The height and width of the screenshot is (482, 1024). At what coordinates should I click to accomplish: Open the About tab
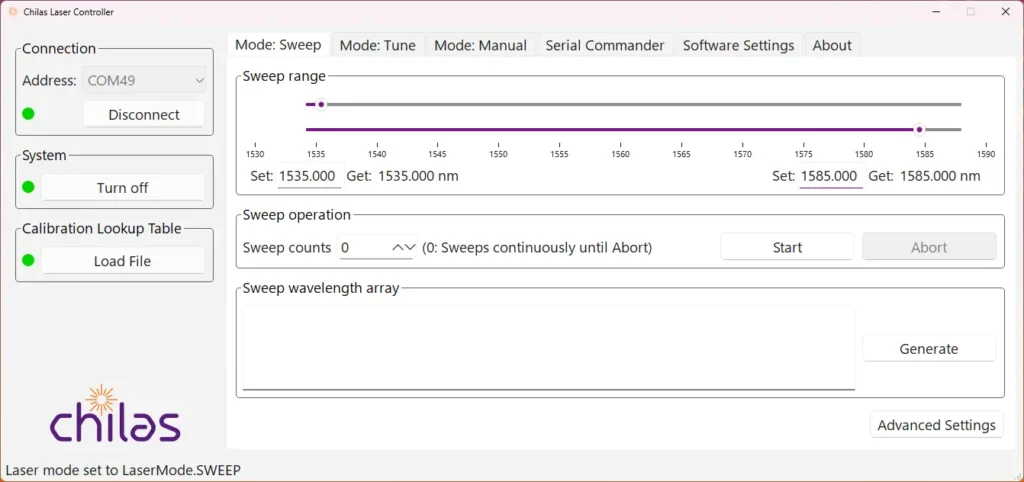click(x=832, y=46)
